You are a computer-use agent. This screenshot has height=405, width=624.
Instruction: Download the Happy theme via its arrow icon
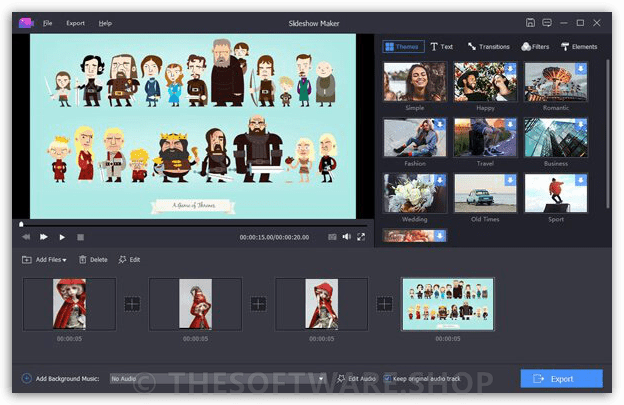coord(510,68)
